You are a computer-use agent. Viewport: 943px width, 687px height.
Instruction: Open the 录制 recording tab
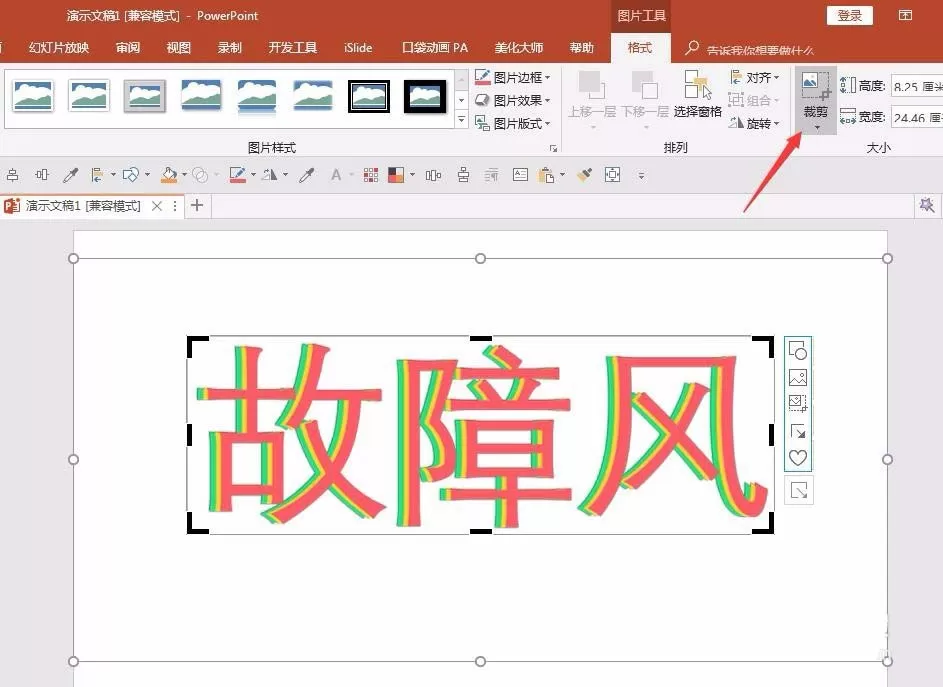coord(230,48)
